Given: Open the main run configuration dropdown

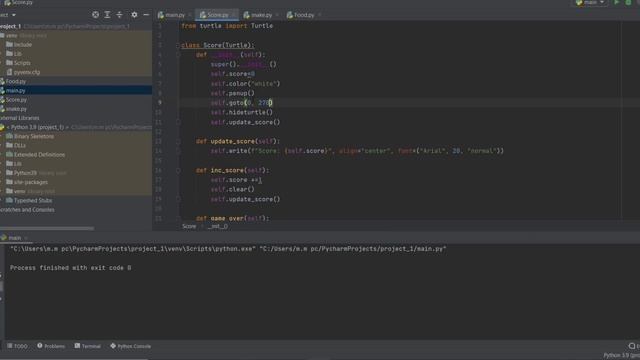Looking at the screenshot, I should click(591, 2).
